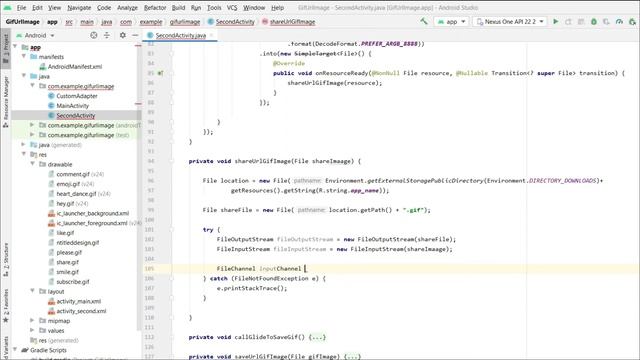Image resolution: width=640 pixels, height=360 pixels.
Task: Click SecondActivity breadcrumb in navigation bar
Action: (231, 22)
